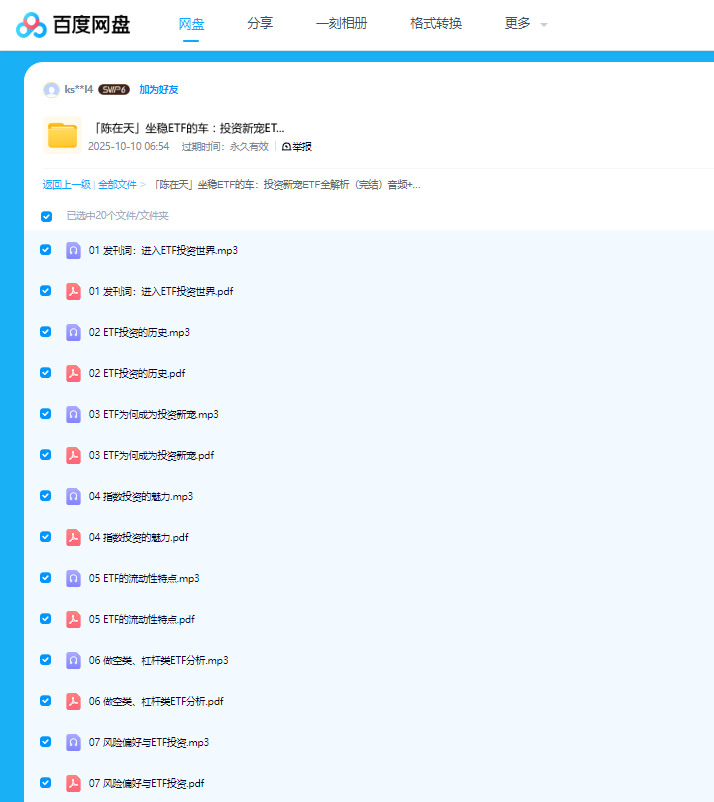
Task: Uncheck 07 风险偏好与ETF投资.mp3 checkbox
Action: coord(46,742)
